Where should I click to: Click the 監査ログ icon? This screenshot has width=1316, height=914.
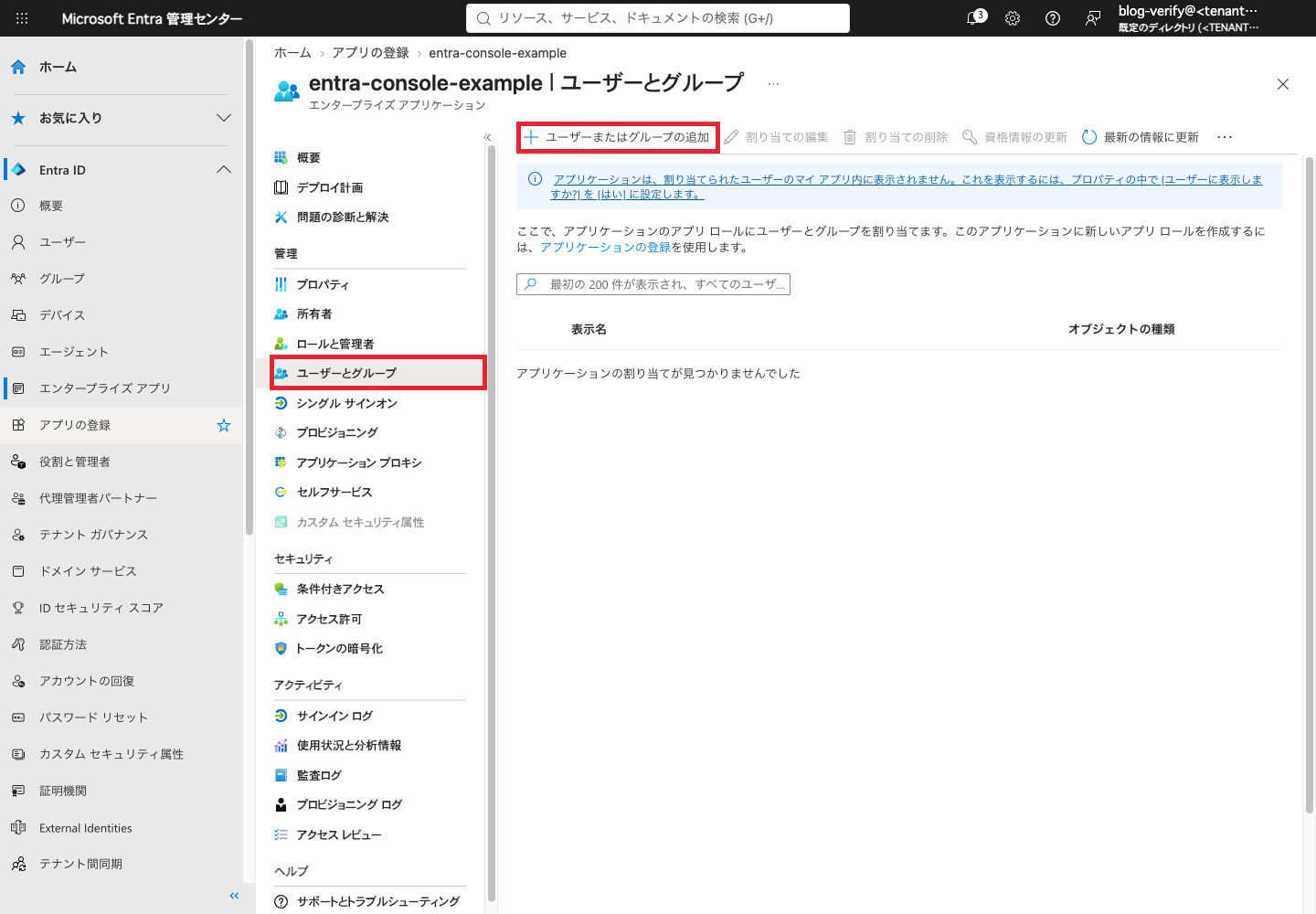[281, 775]
